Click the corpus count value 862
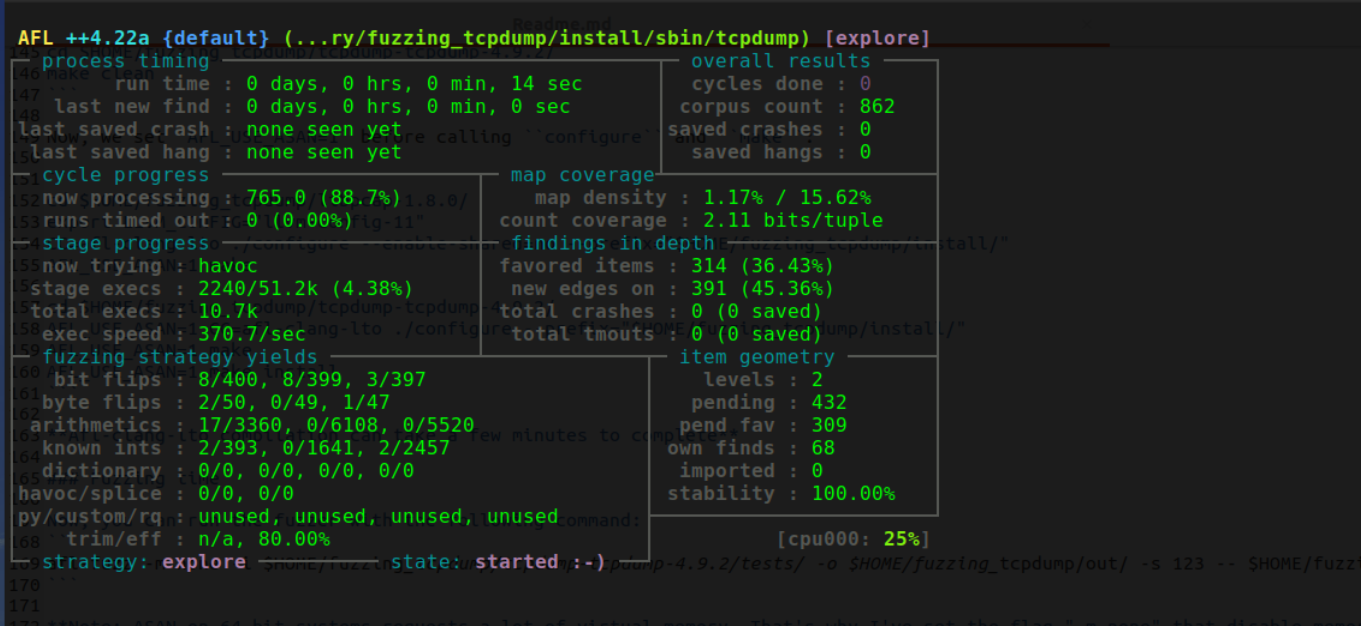The width and height of the screenshot is (1361, 626). point(877,107)
